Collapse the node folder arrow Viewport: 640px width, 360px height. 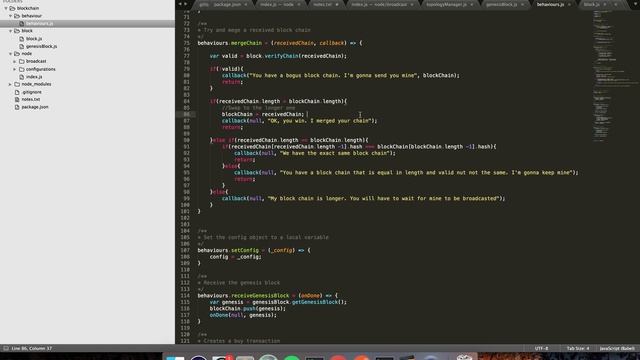(10, 54)
